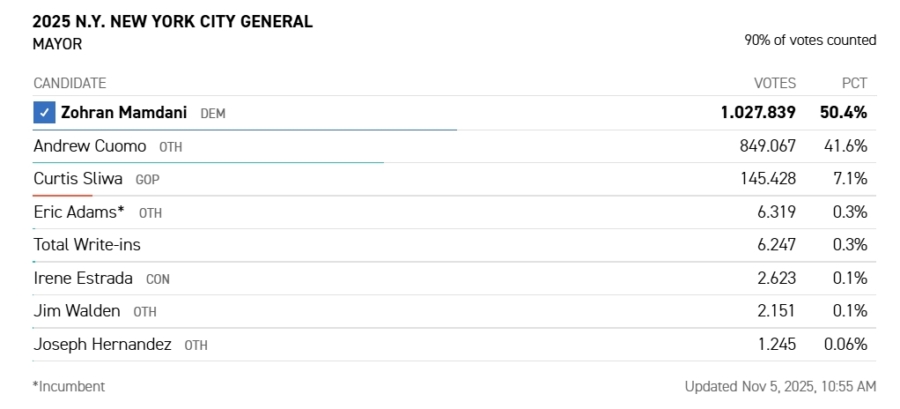Click the blue winner checkmark icon
This screenshot has width=900, height=409.
tap(44, 112)
